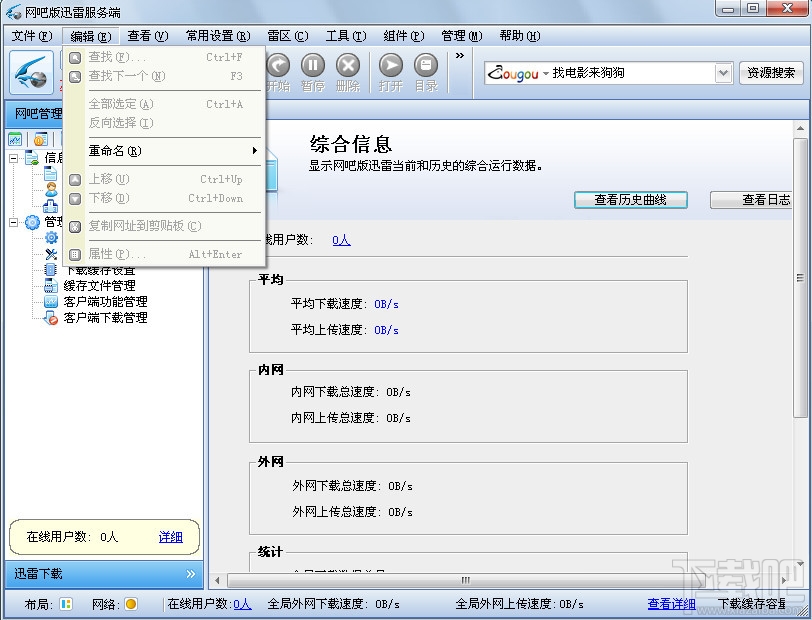Open the 详细 link next to online users
Image resolution: width=812 pixels, height=620 pixels.
pos(170,538)
